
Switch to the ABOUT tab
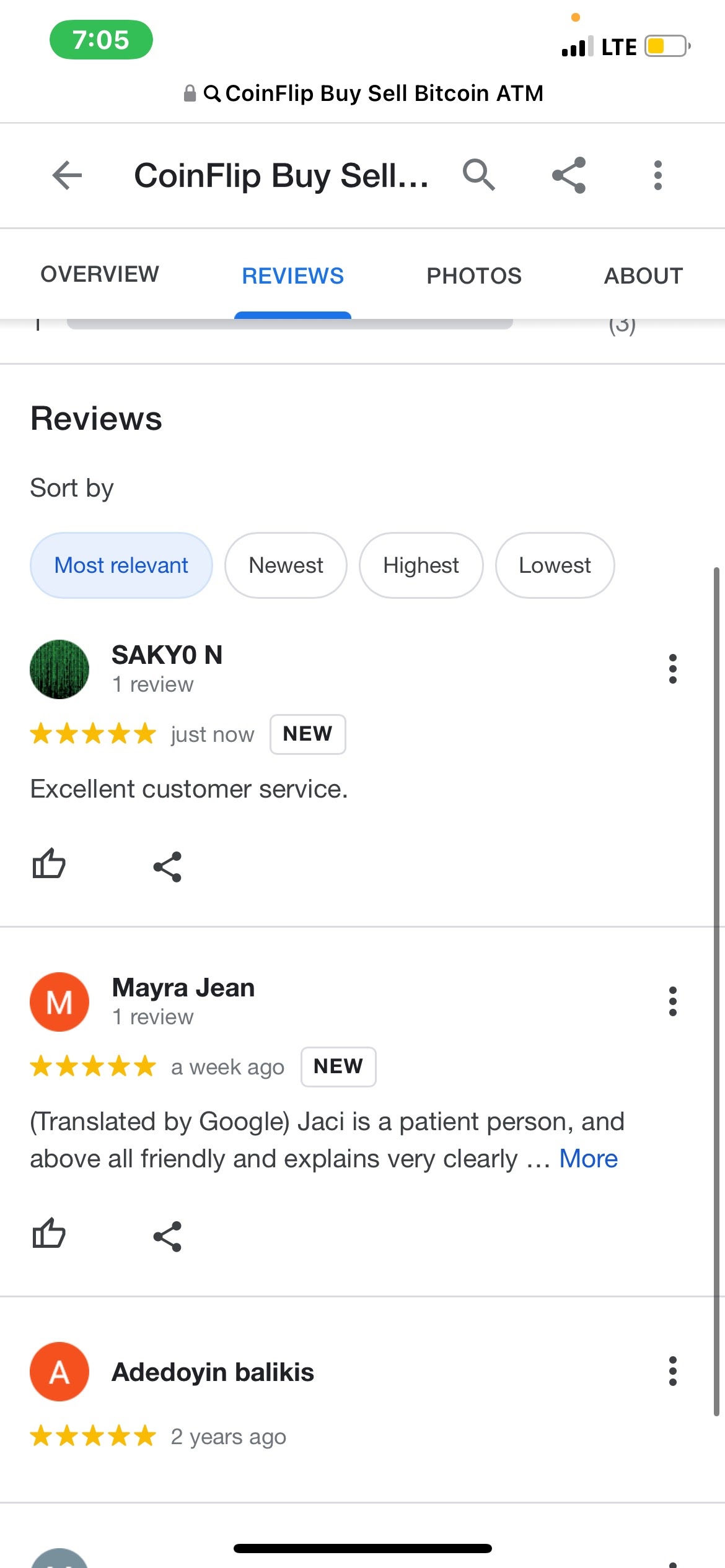coord(643,276)
